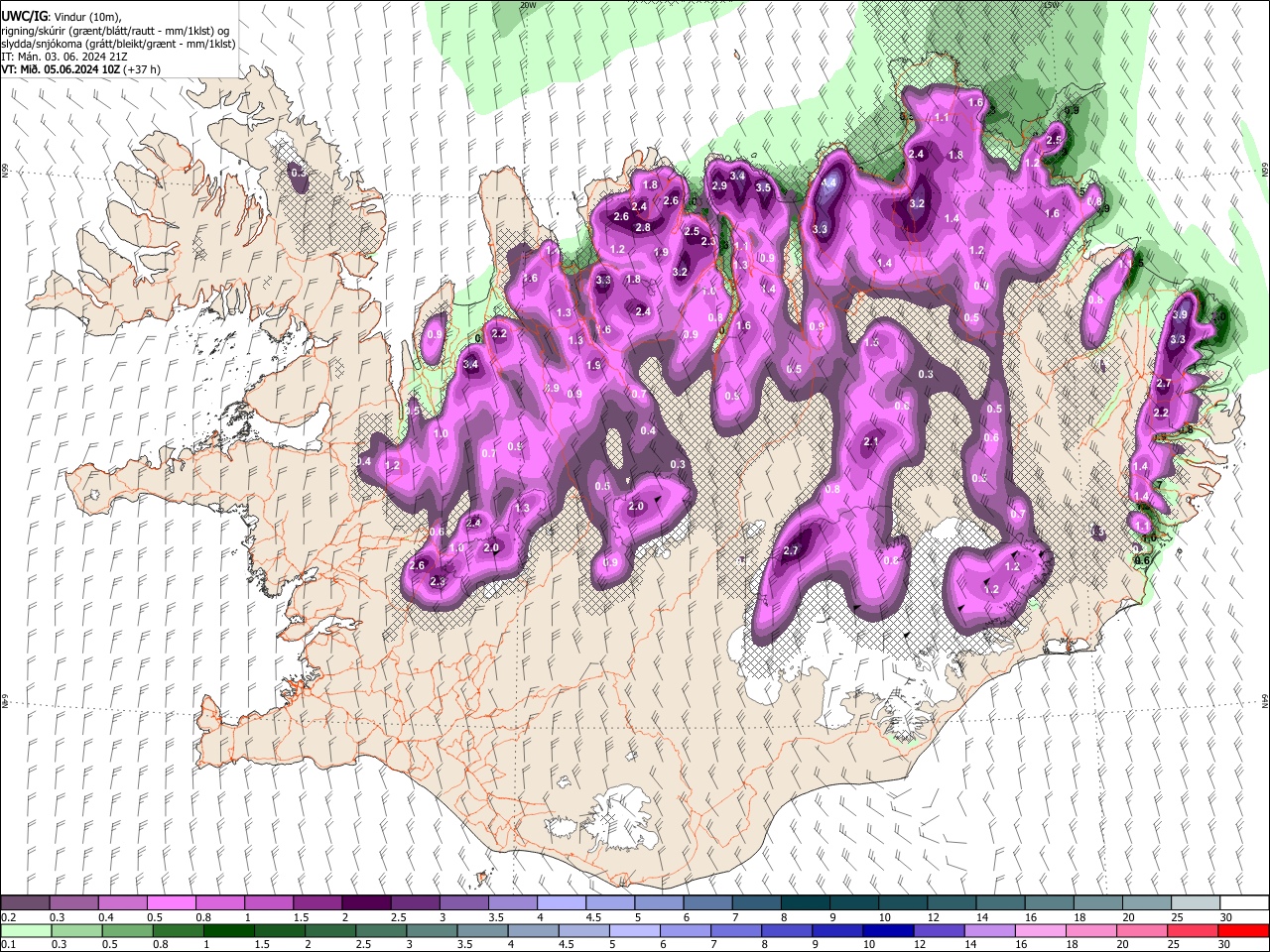Pick darkest purple 2–2.5 swatch, upper legend row
The height and width of the screenshot is (952, 1270).
(366, 903)
